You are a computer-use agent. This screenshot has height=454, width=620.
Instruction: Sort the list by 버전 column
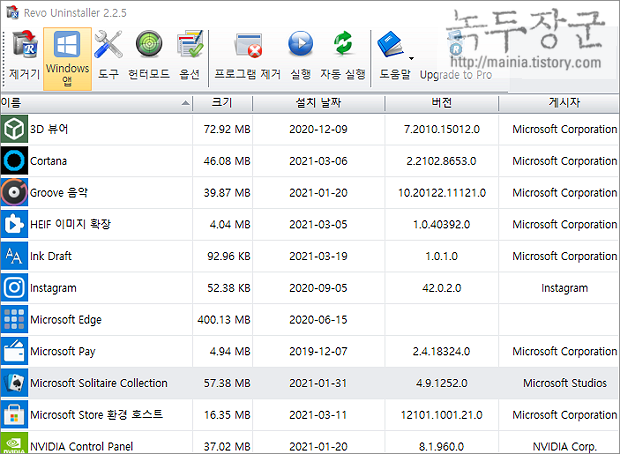pos(441,103)
